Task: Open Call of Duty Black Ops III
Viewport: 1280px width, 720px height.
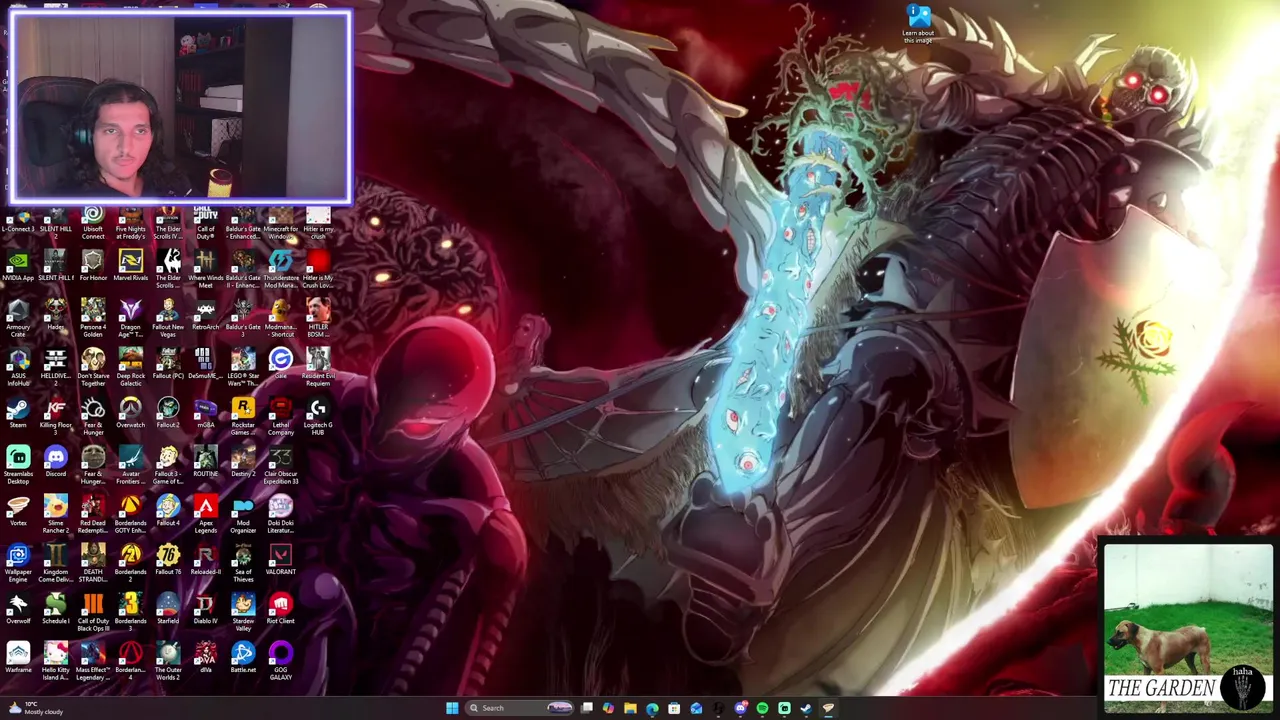Action: [93, 613]
